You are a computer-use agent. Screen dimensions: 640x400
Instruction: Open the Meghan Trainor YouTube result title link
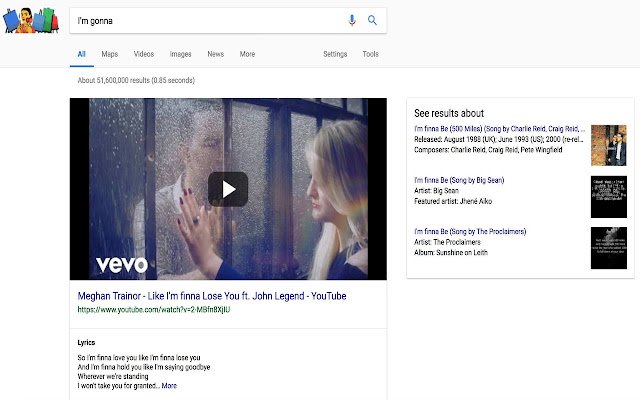(212, 296)
